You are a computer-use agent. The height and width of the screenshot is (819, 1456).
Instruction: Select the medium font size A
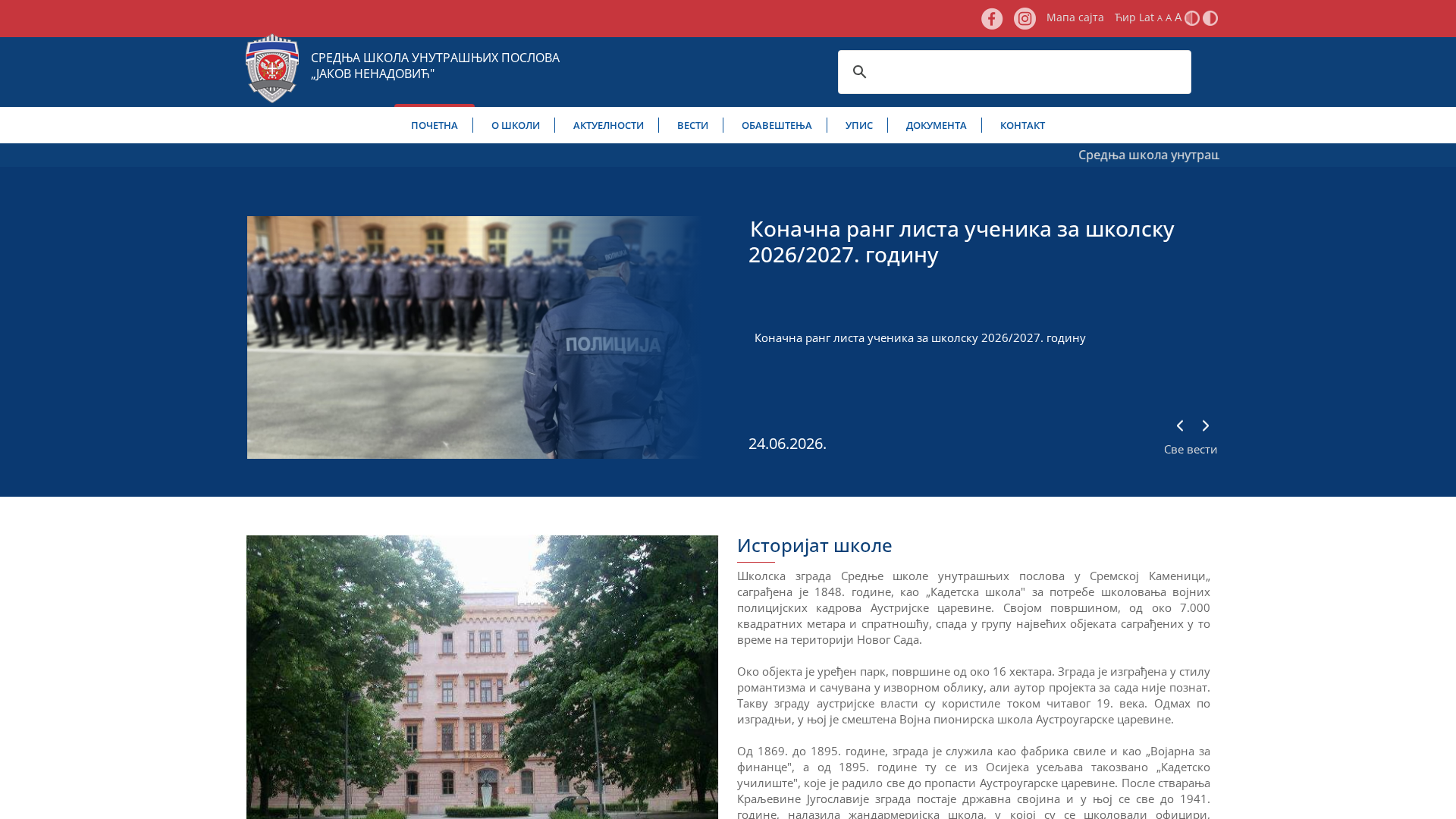(x=1169, y=18)
